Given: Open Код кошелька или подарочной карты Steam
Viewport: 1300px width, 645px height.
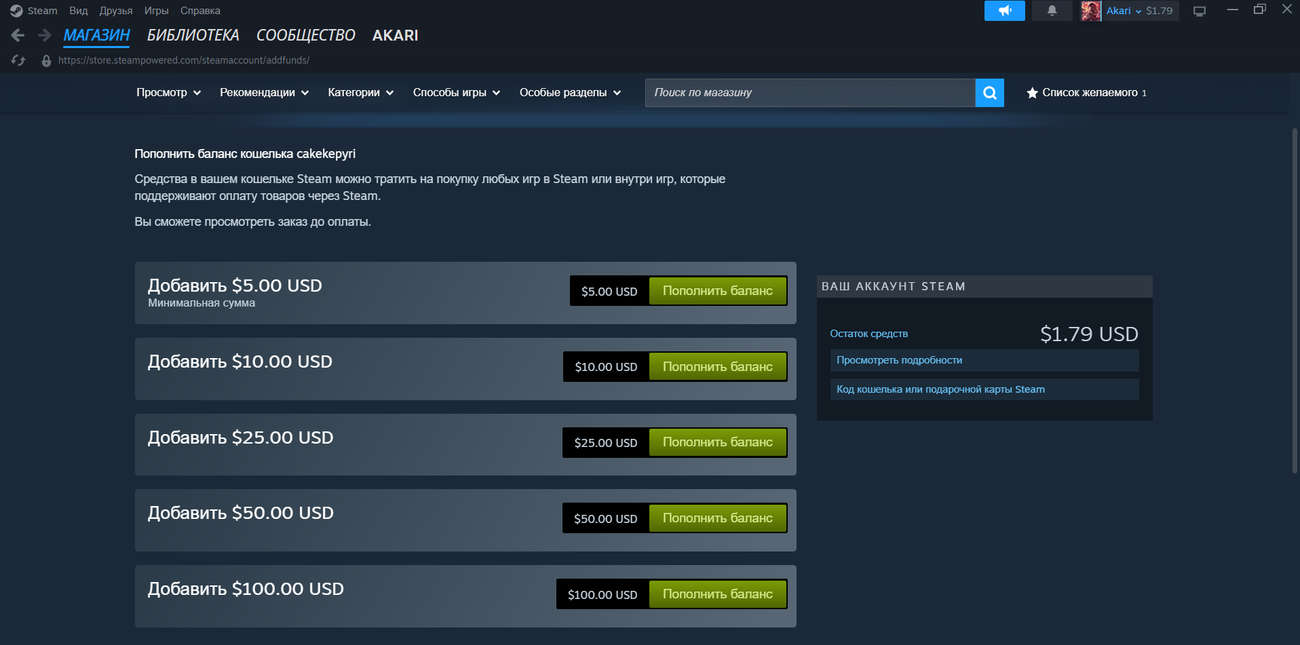Looking at the screenshot, I should click(x=985, y=389).
